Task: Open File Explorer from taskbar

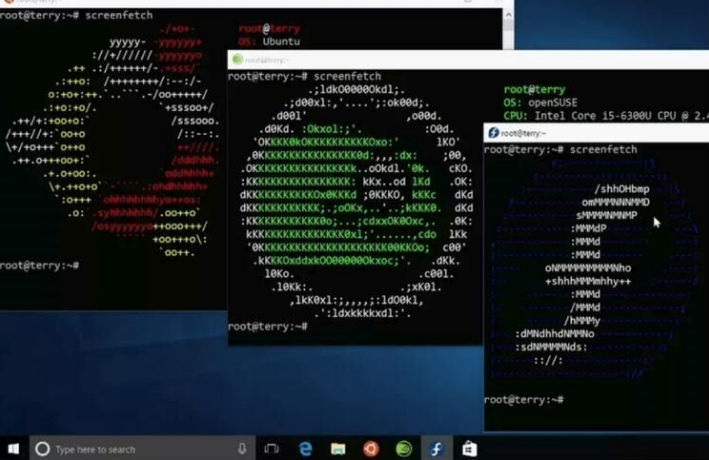Action: coord(338,449)
